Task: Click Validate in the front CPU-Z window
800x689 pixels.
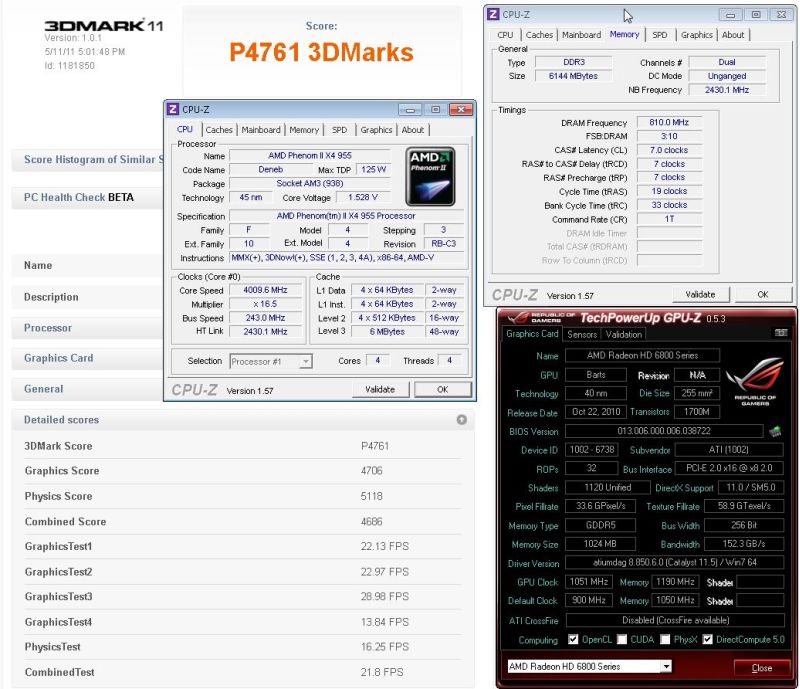Action: coord(380,389)
